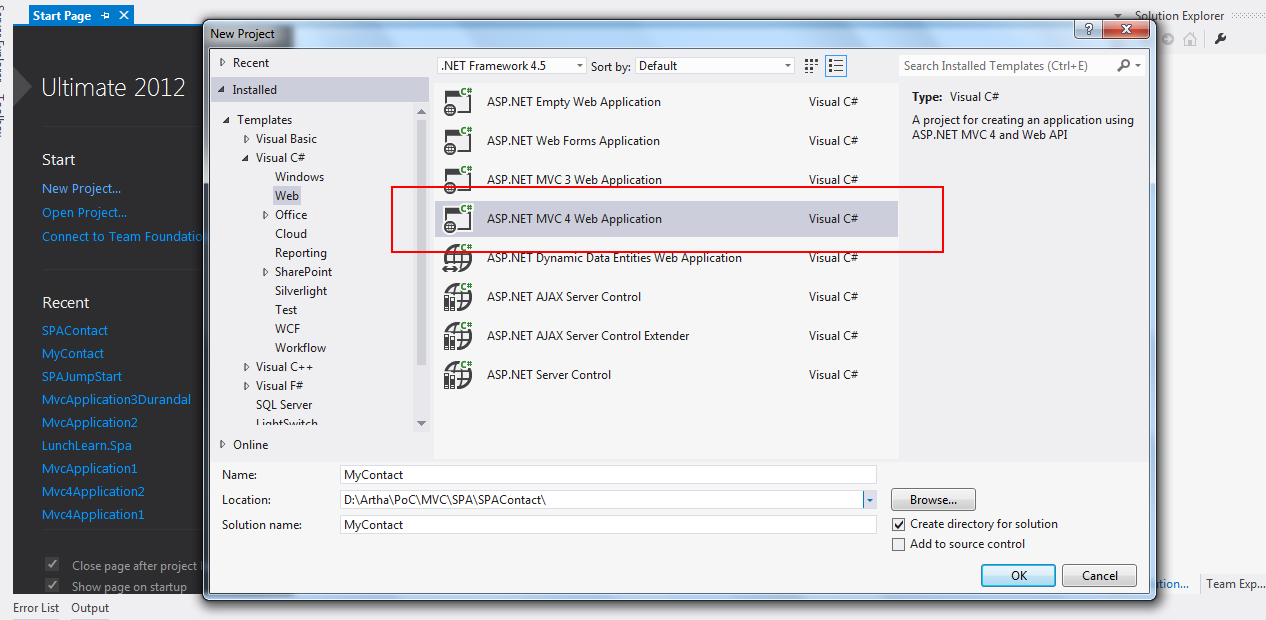This screenshot has height=620, width=1266.
Task: Expand the Visual Basic node
Action: 247,139
